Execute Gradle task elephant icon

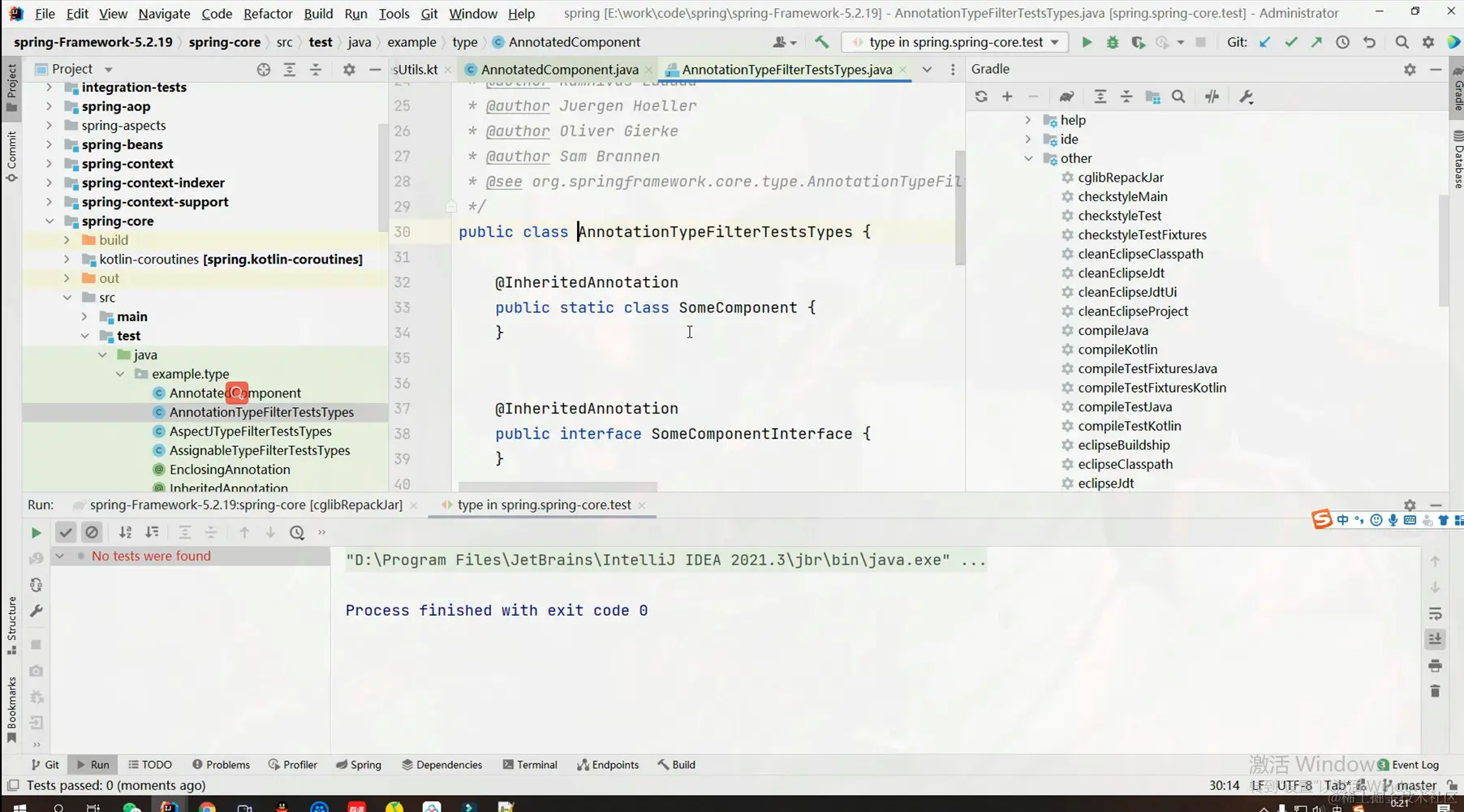pyautogui.click(x=1066, y=97)
